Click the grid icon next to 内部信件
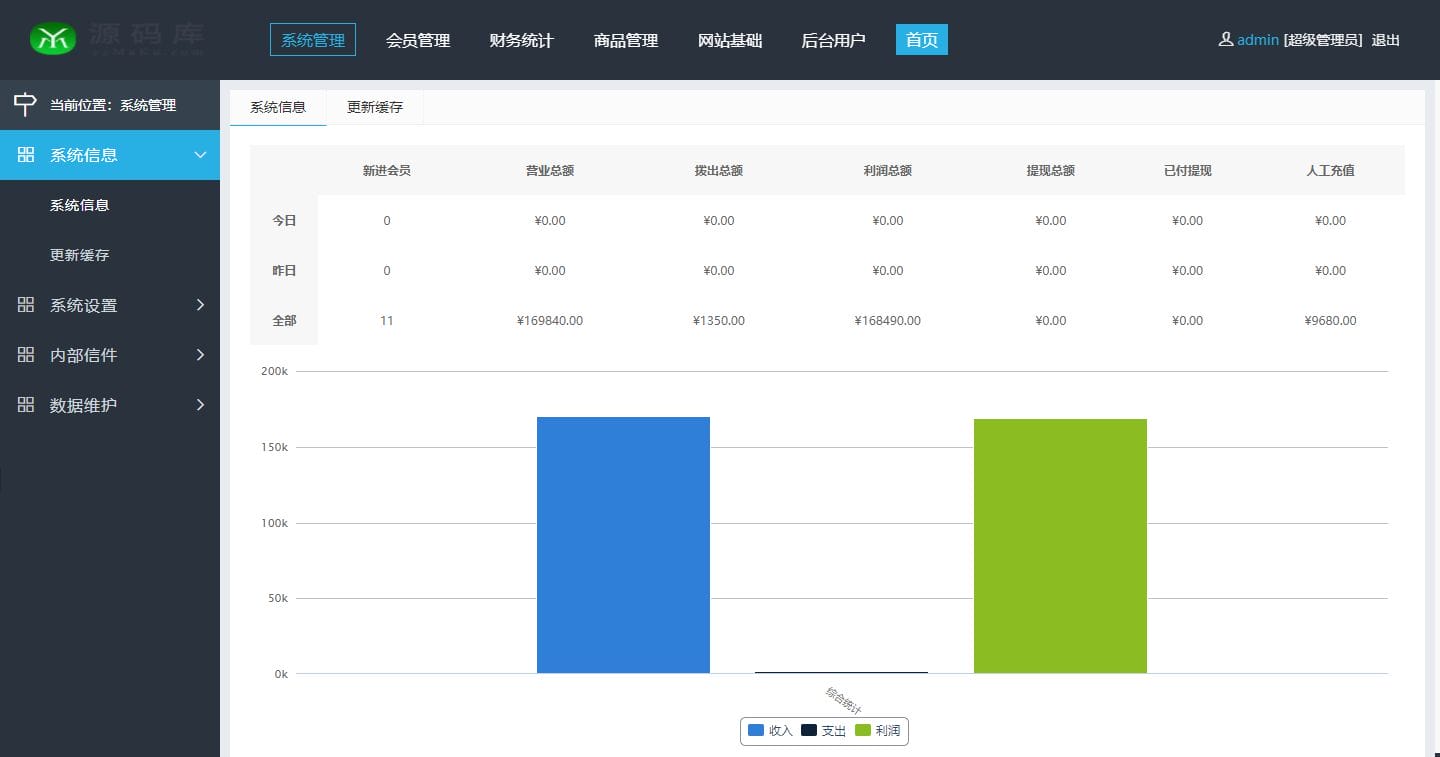 [26, 355]
